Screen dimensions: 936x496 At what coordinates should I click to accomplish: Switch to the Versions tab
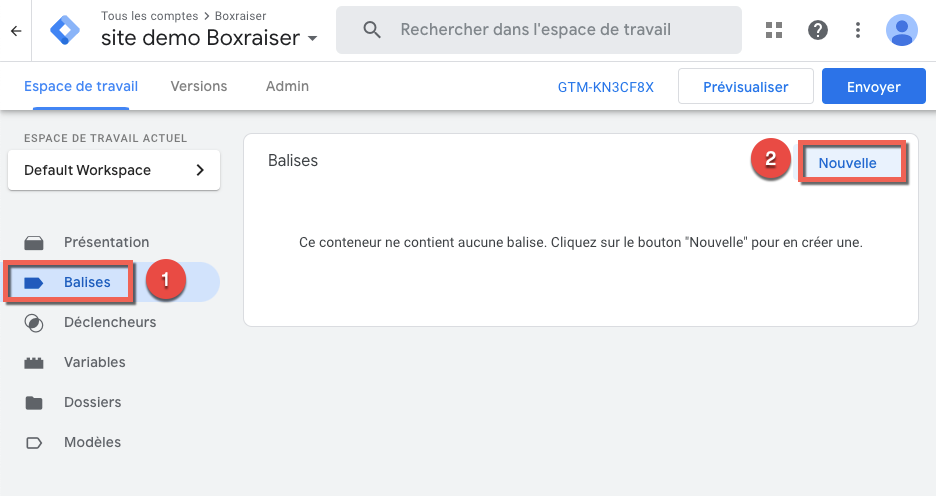click(199, 87)
